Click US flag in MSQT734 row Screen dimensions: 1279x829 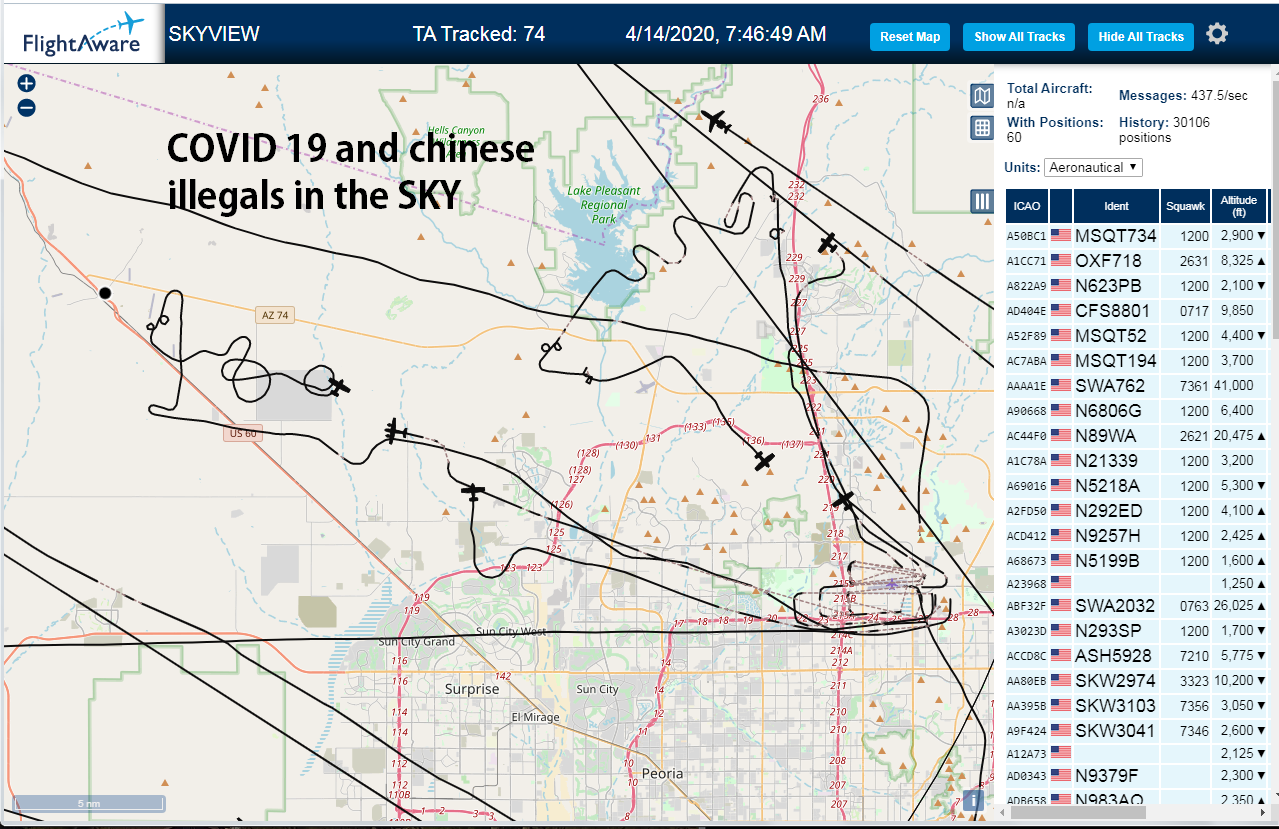(x=1060, y=236)
